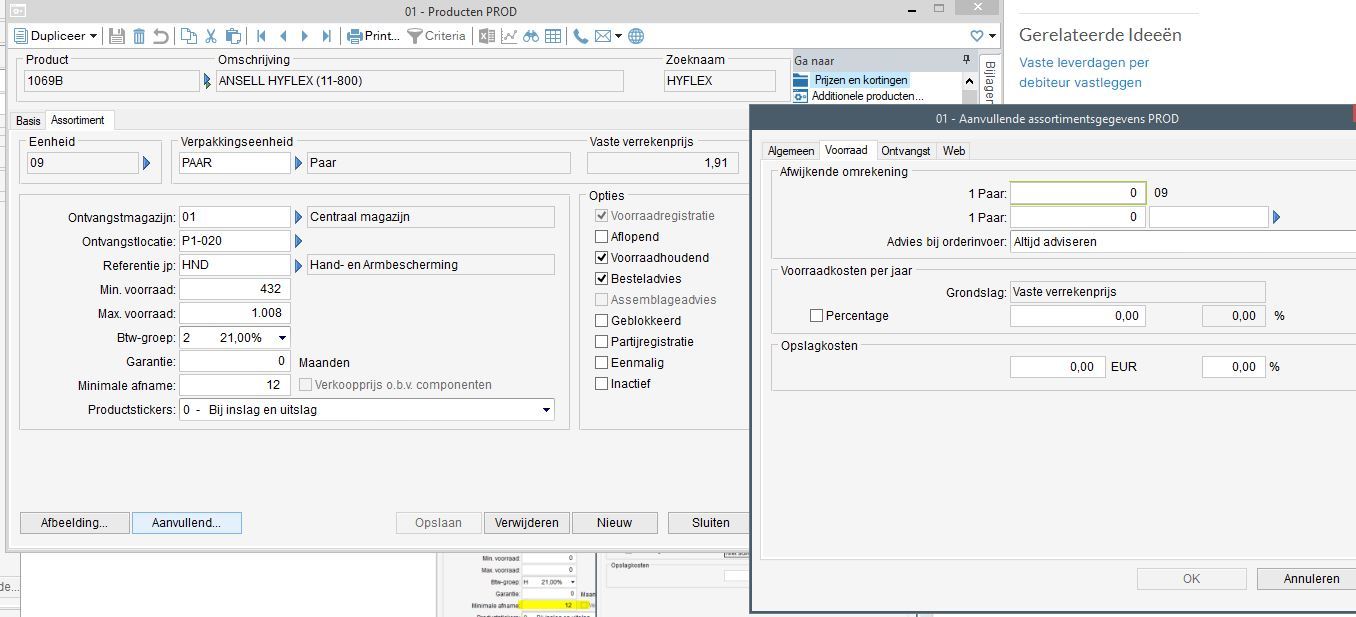This screenshot has width=1356, height=617.
Task: Open the Btw-groep dropdown
Action: (235, 338)
